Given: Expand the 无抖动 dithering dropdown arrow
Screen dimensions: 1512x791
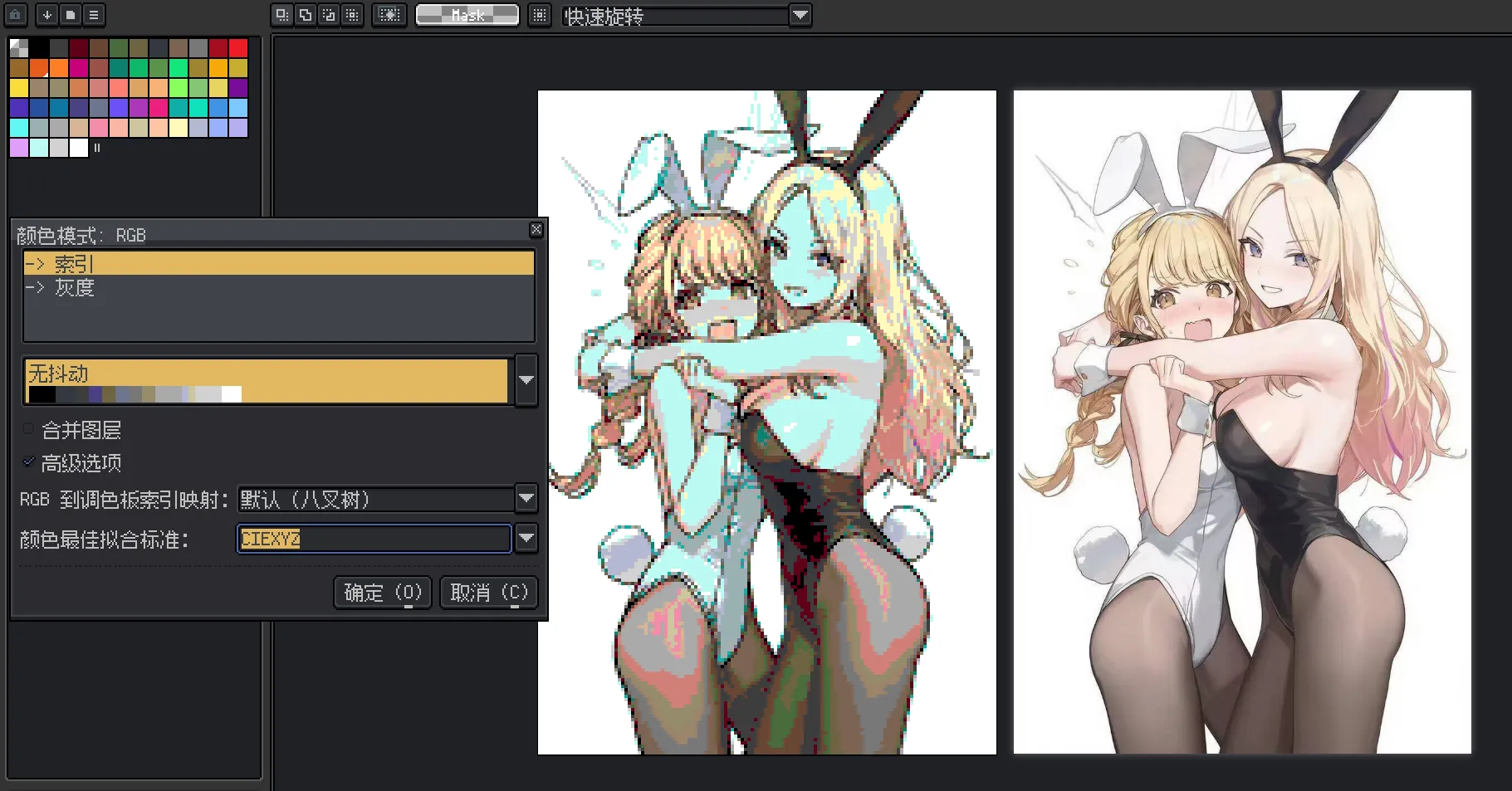Looking at the screenshot, I should [x=526, y=380].
